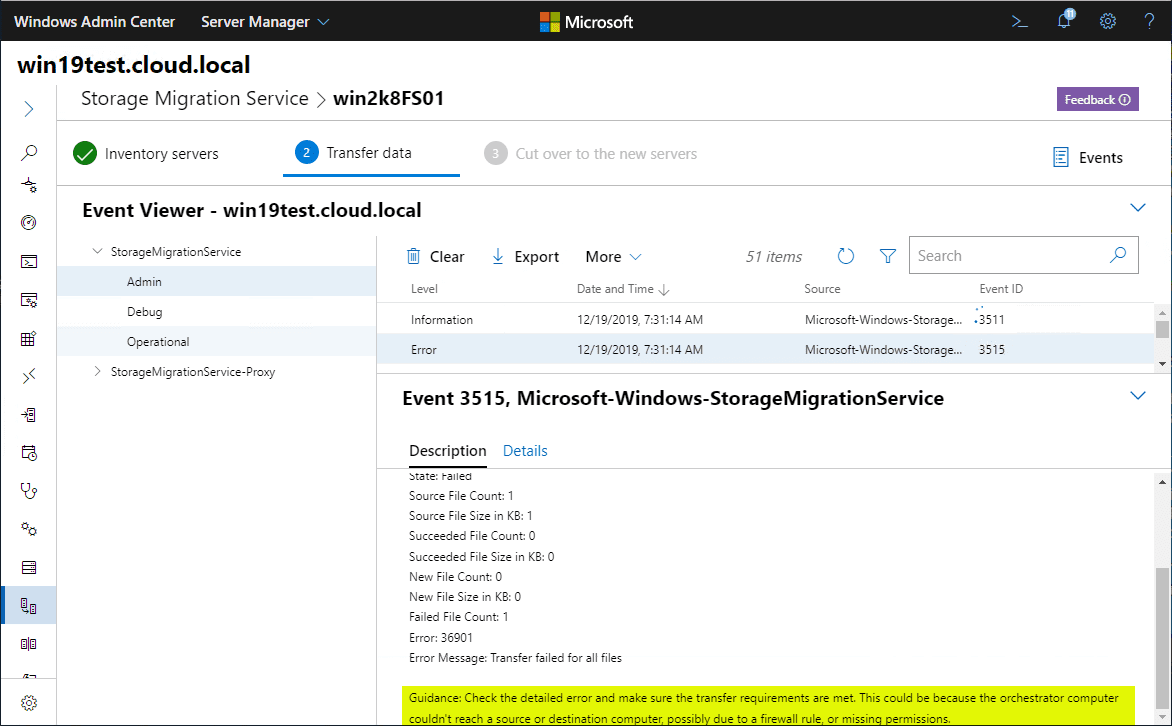
Task: Click the Feedback button
Action: (1097, 100)
